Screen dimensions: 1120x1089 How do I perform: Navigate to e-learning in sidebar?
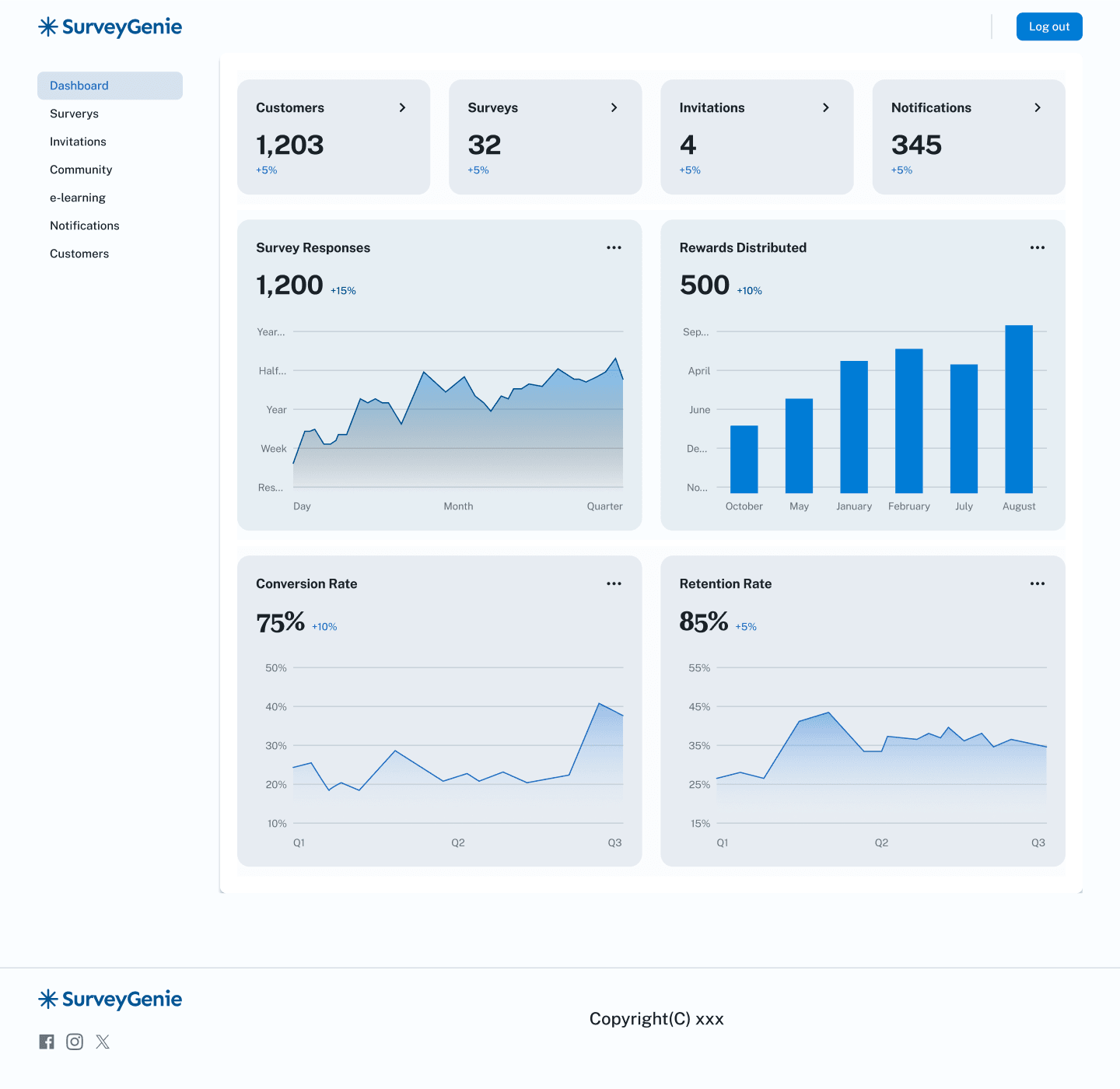pyautogui.click(x=78, y=198)
